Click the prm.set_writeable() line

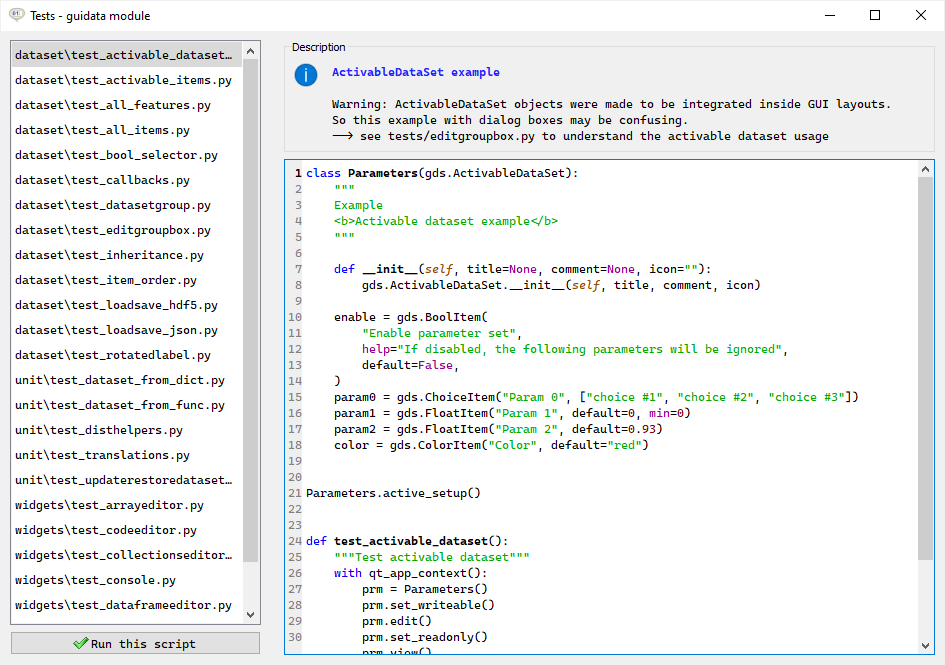click(x=428, y=605)
